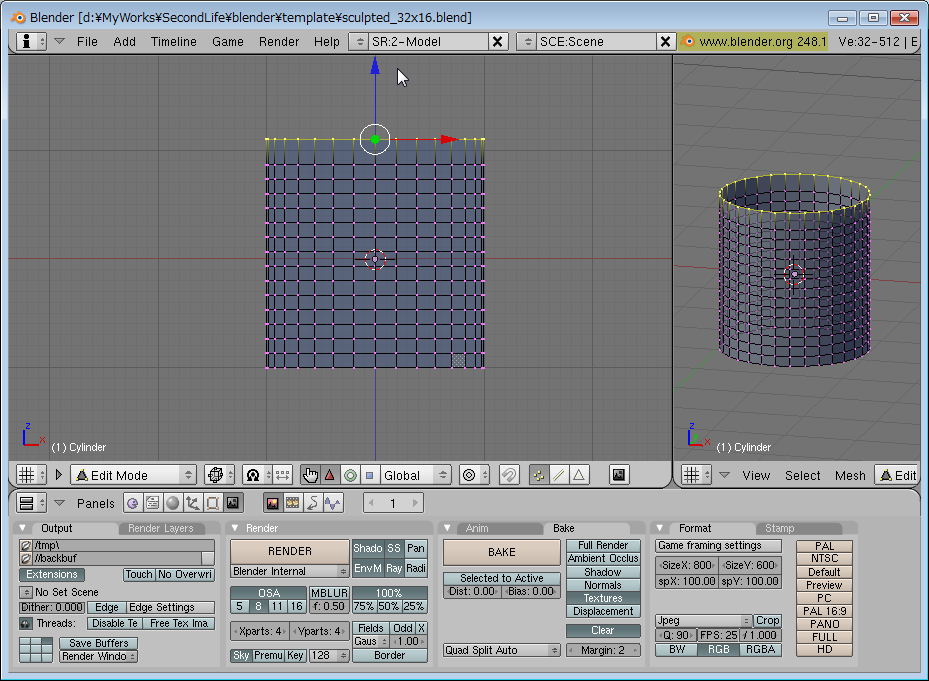This screenshot has height=681, width=929.
Task: Toggle the Ray tracing option
Action: pyautogui.click(x=394, y=568)
